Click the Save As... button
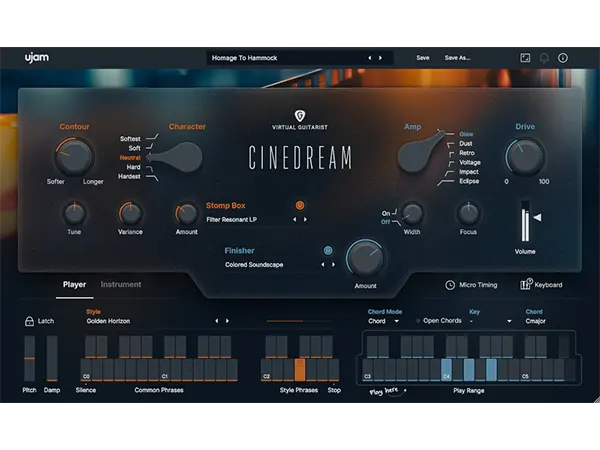600x450 pixels. (x=457, y=58)
